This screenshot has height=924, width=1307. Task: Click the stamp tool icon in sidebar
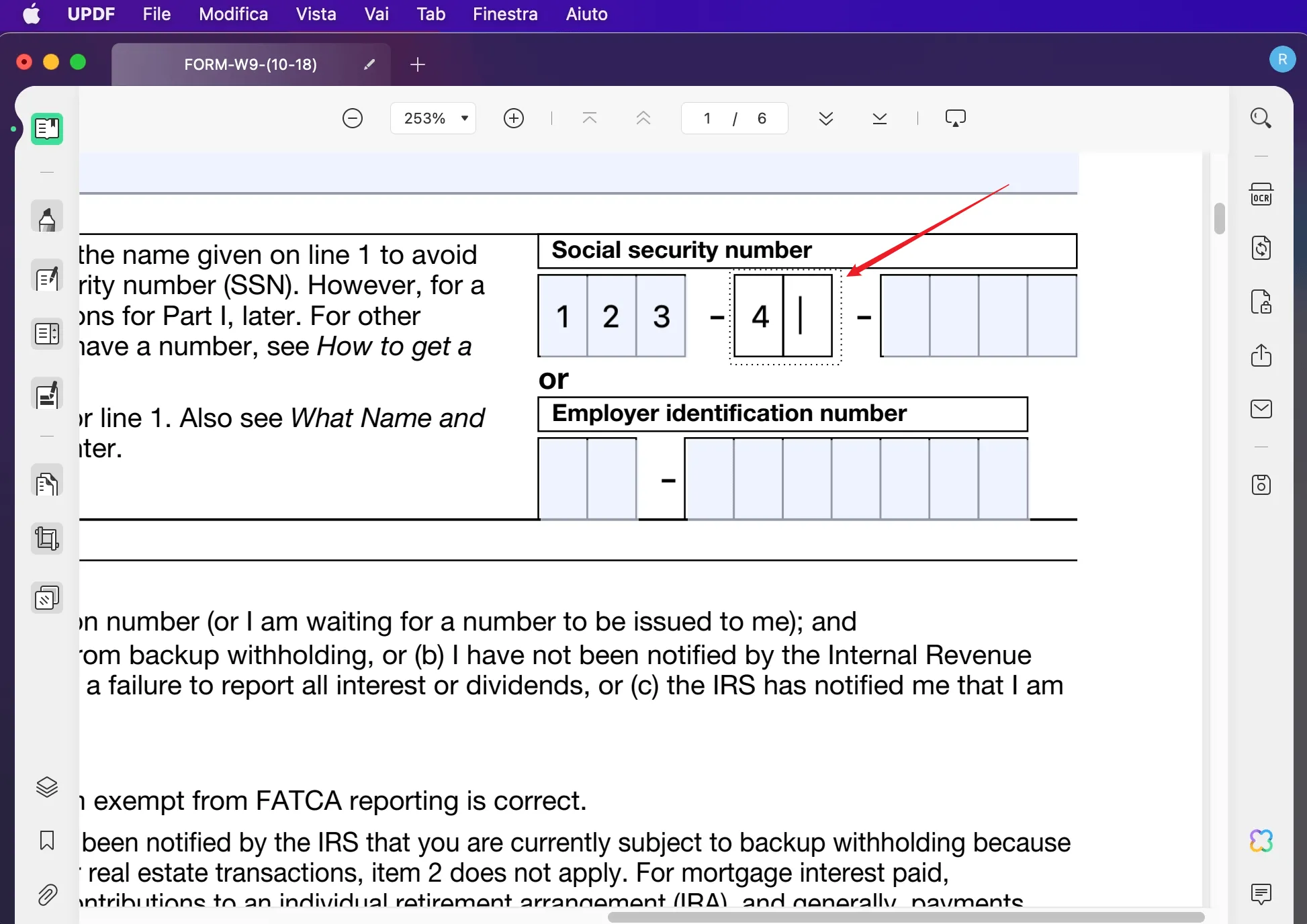pyautogui.click(x=47, y=599)
